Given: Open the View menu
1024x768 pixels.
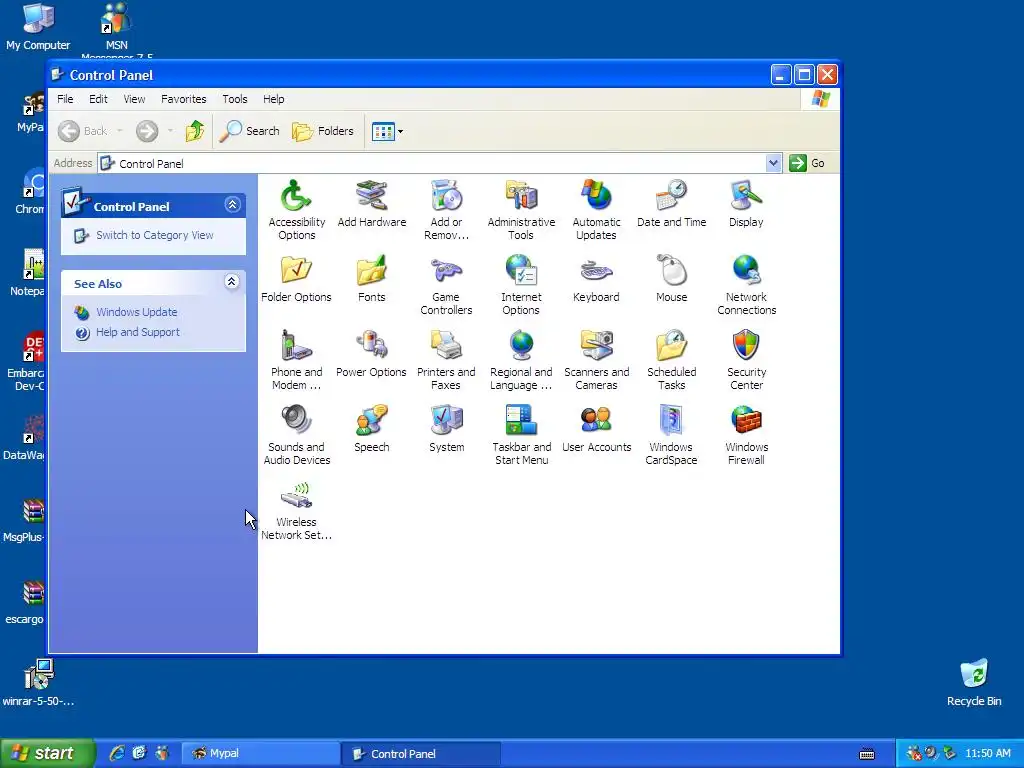Looking at the screenshot, I should pyautogui.click(x=135, y=99).
